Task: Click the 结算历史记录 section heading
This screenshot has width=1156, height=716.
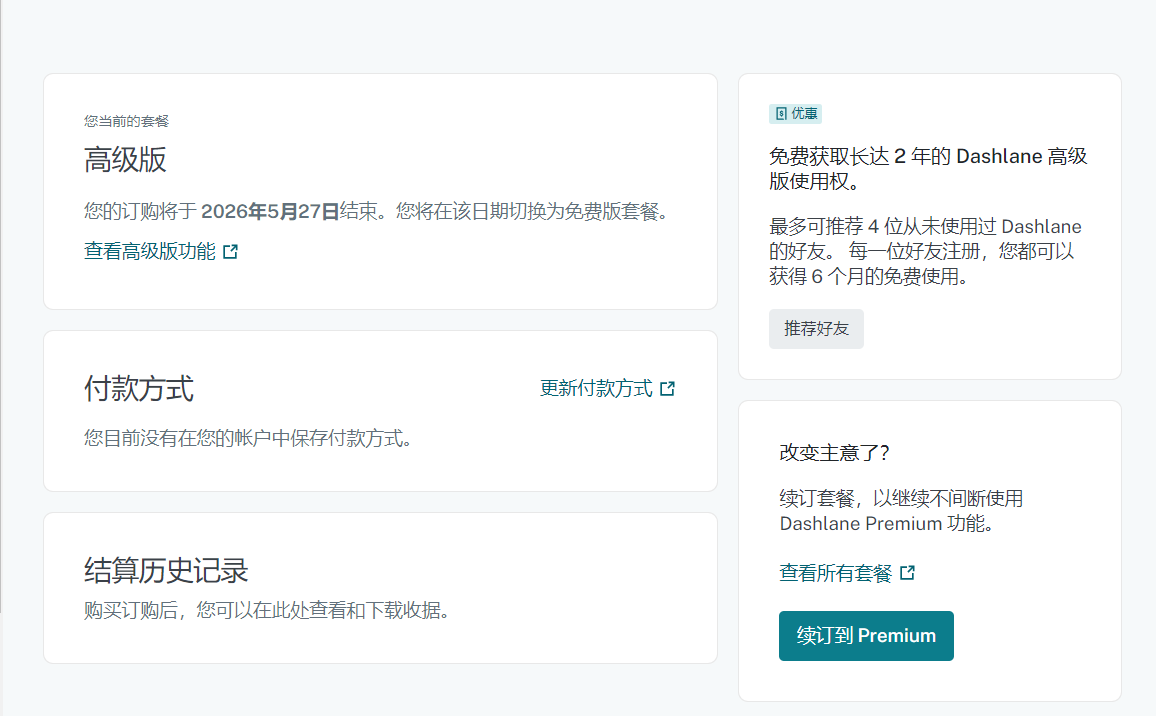Action: [x=166, y=571]
